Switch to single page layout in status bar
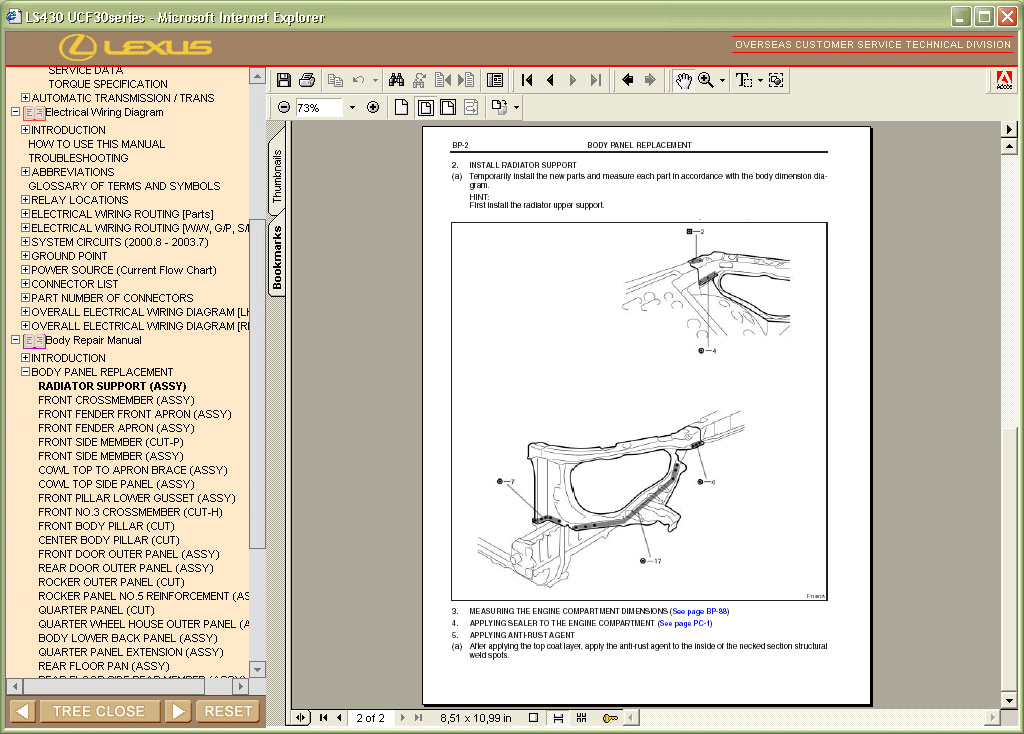Image resolution: width=1024 pixels, height=734 pixels. [x=534, y=718]
